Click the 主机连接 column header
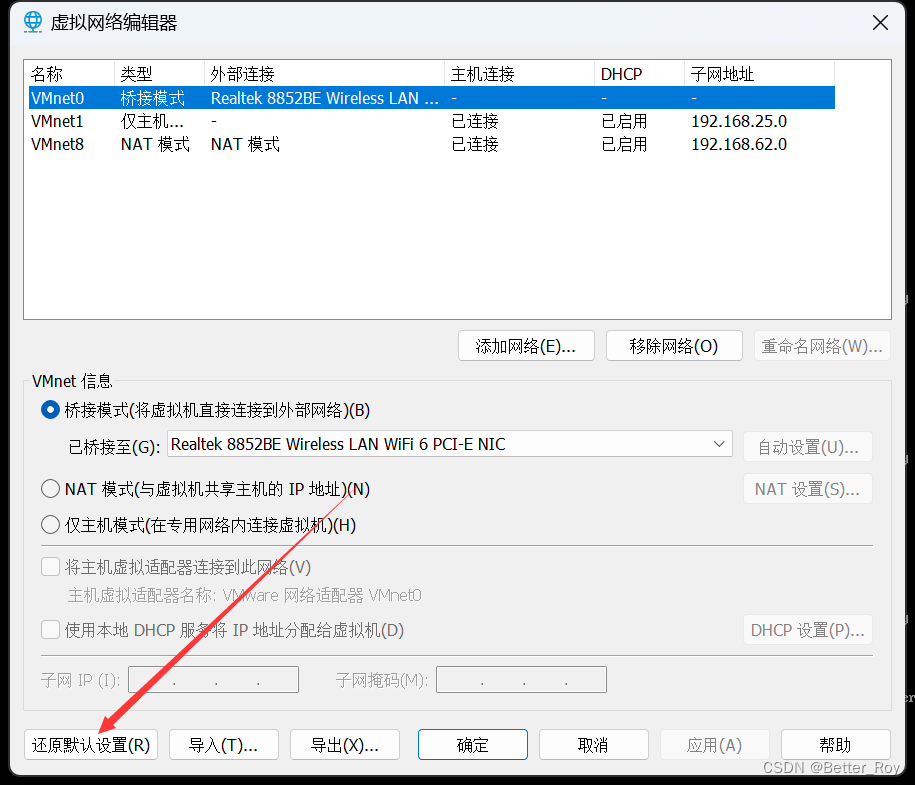 519,74
